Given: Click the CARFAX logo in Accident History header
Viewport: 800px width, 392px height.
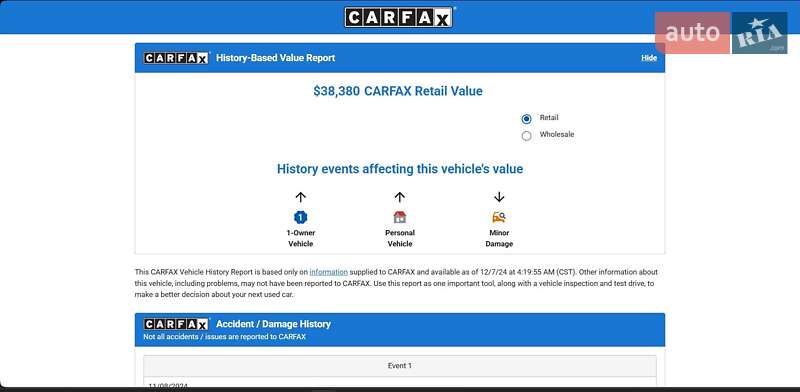Looking at the screenshot, I should pos(177,324).
